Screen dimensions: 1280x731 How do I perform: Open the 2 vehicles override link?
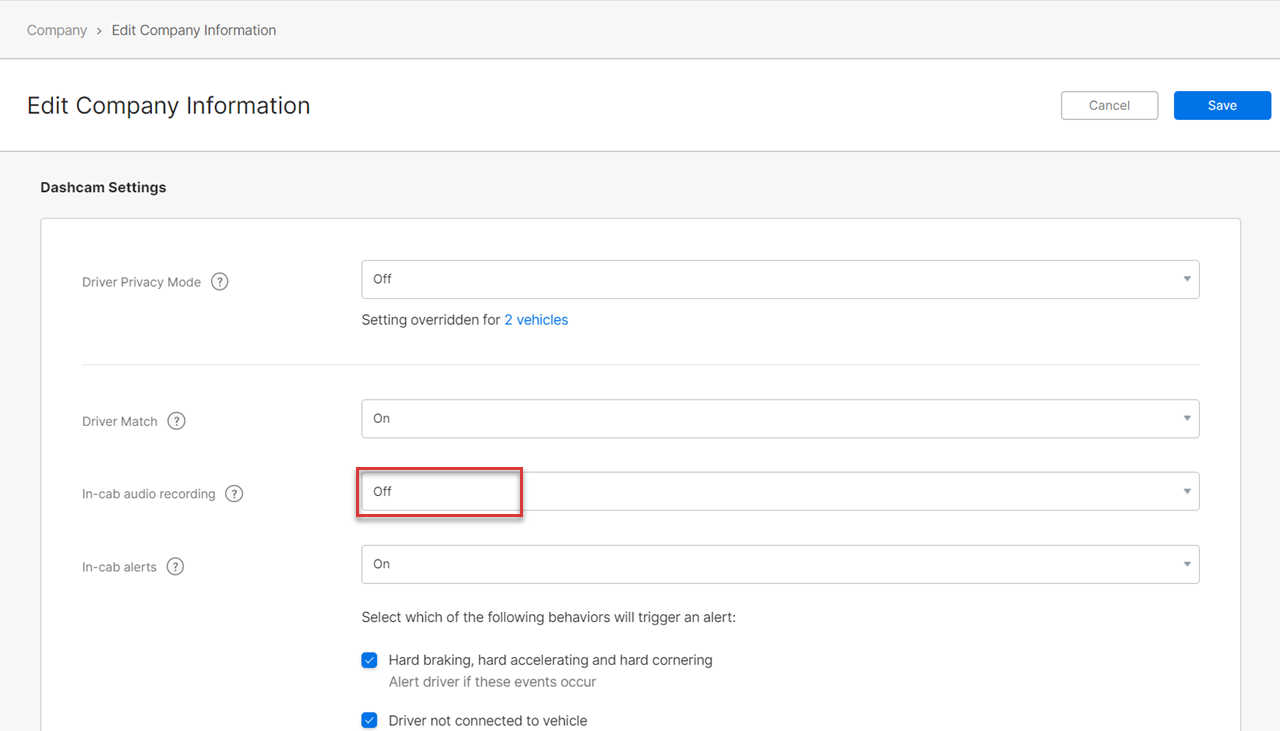(x=536, y=320)
